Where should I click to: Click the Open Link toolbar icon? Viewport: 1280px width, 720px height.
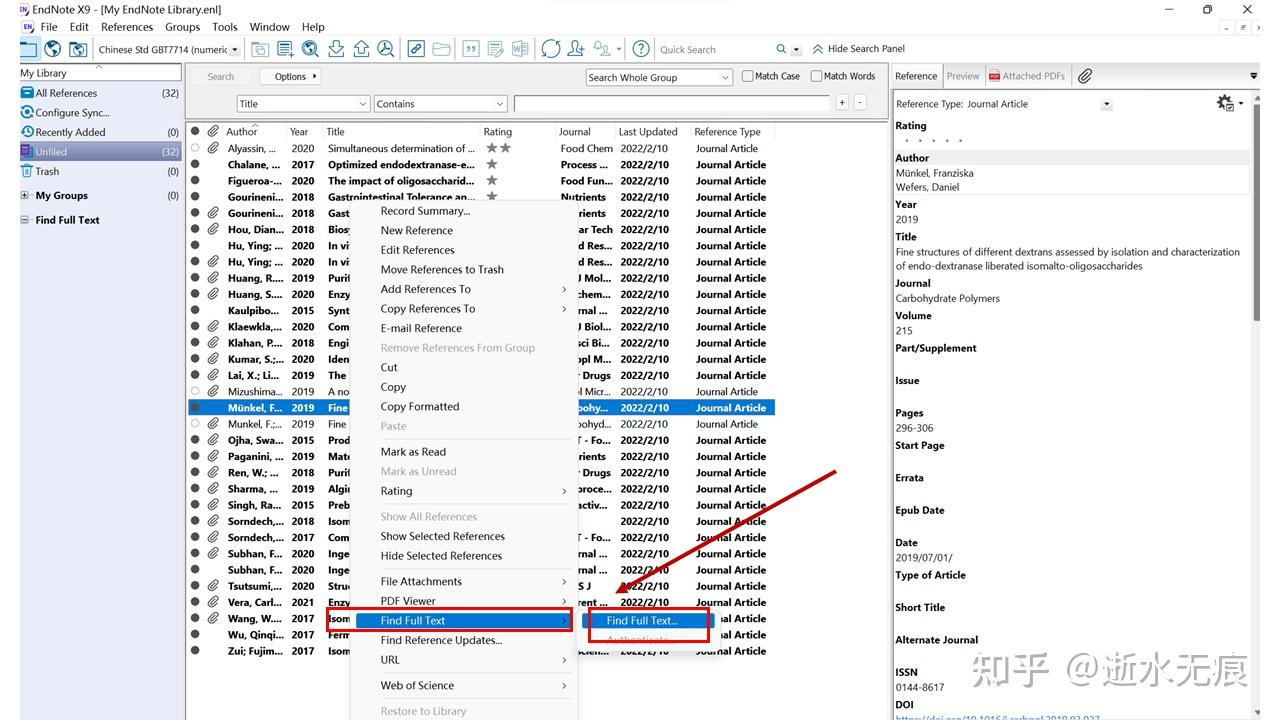click(x=416, y=49)
